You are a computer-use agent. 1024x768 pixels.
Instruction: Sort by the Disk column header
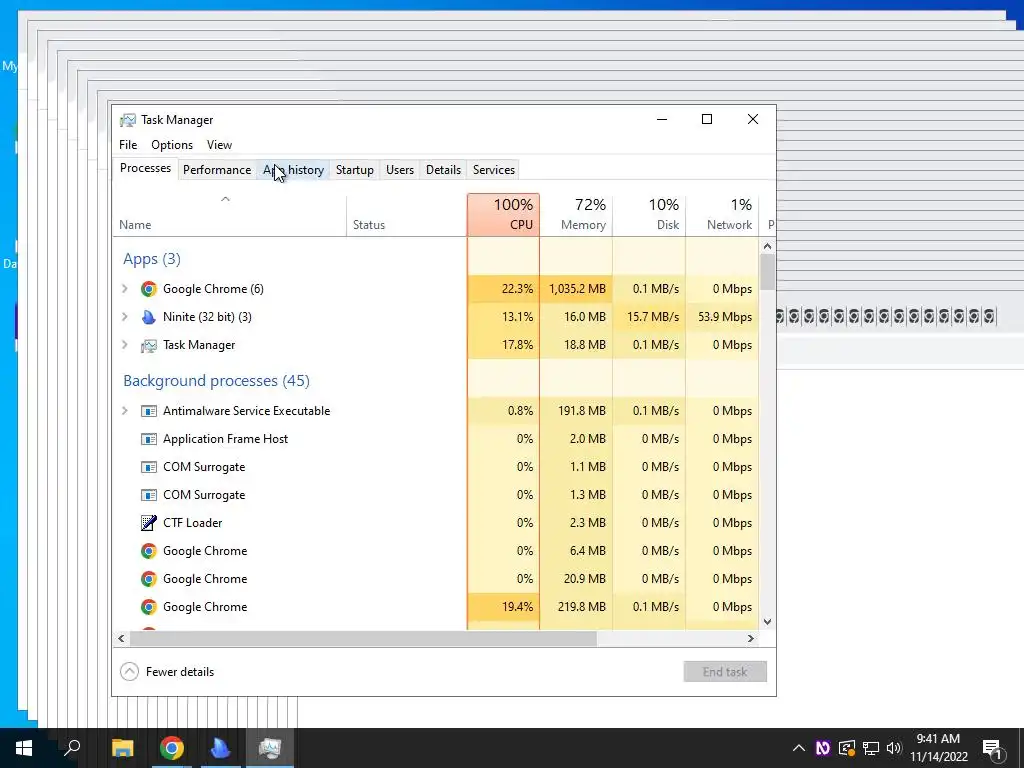click(x=649, y=215)
